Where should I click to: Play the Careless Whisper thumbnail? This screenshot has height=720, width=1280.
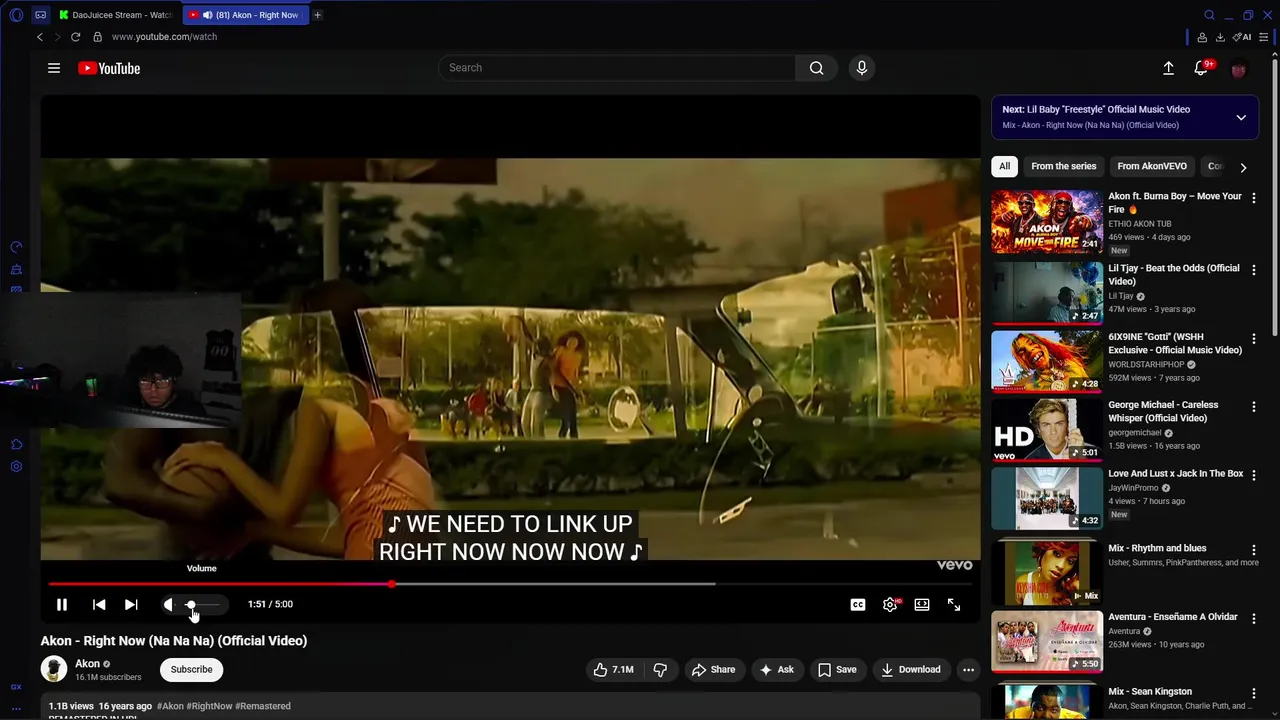(x=1047, y=430)
